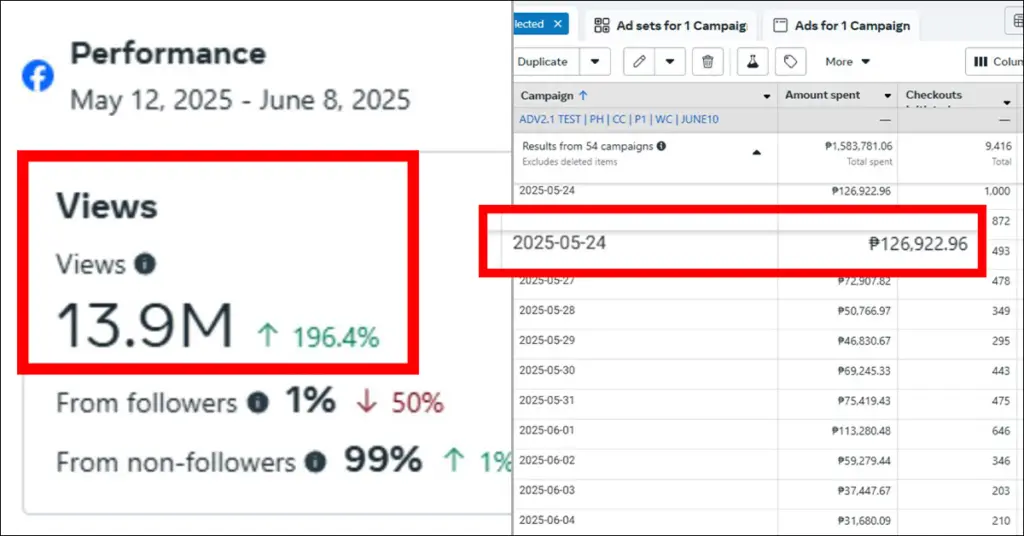Click the 13.9M views value
This screenshot has height=536, width=1024.
(144, 326)
